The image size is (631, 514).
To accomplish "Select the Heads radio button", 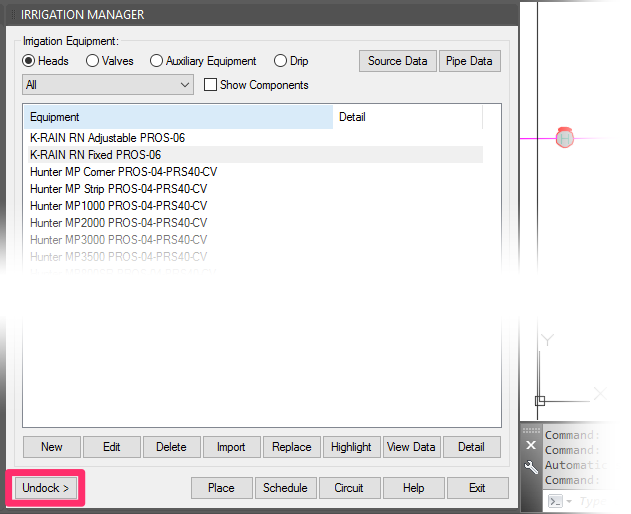I will (29, 61).
